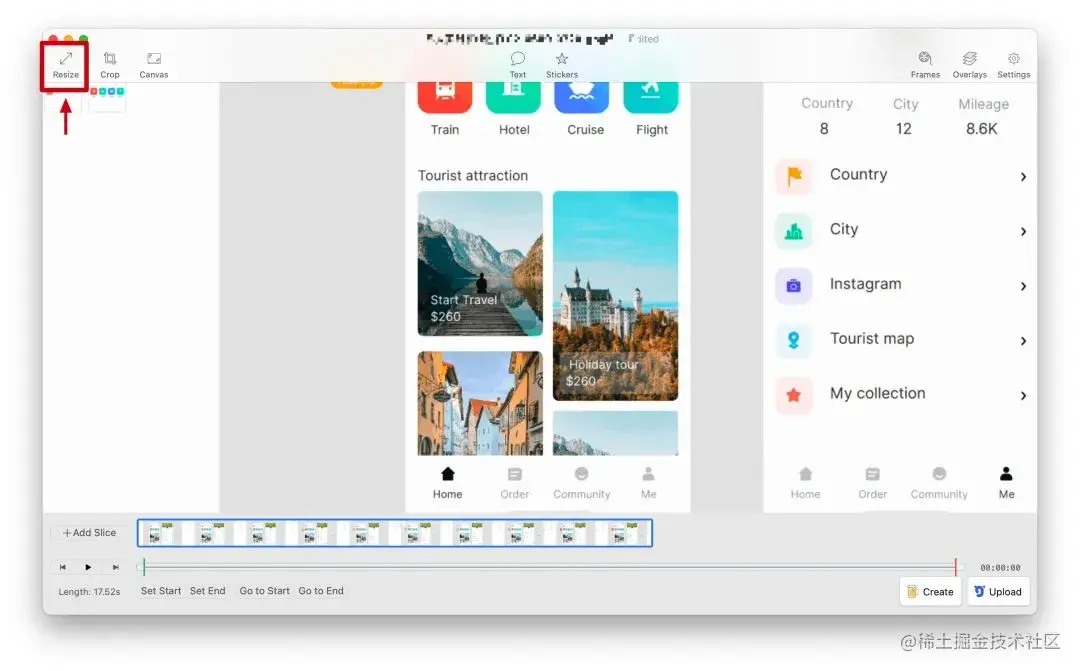Click the Add Slice button
Screen dimensions: 1080x671
pos(90,533)
